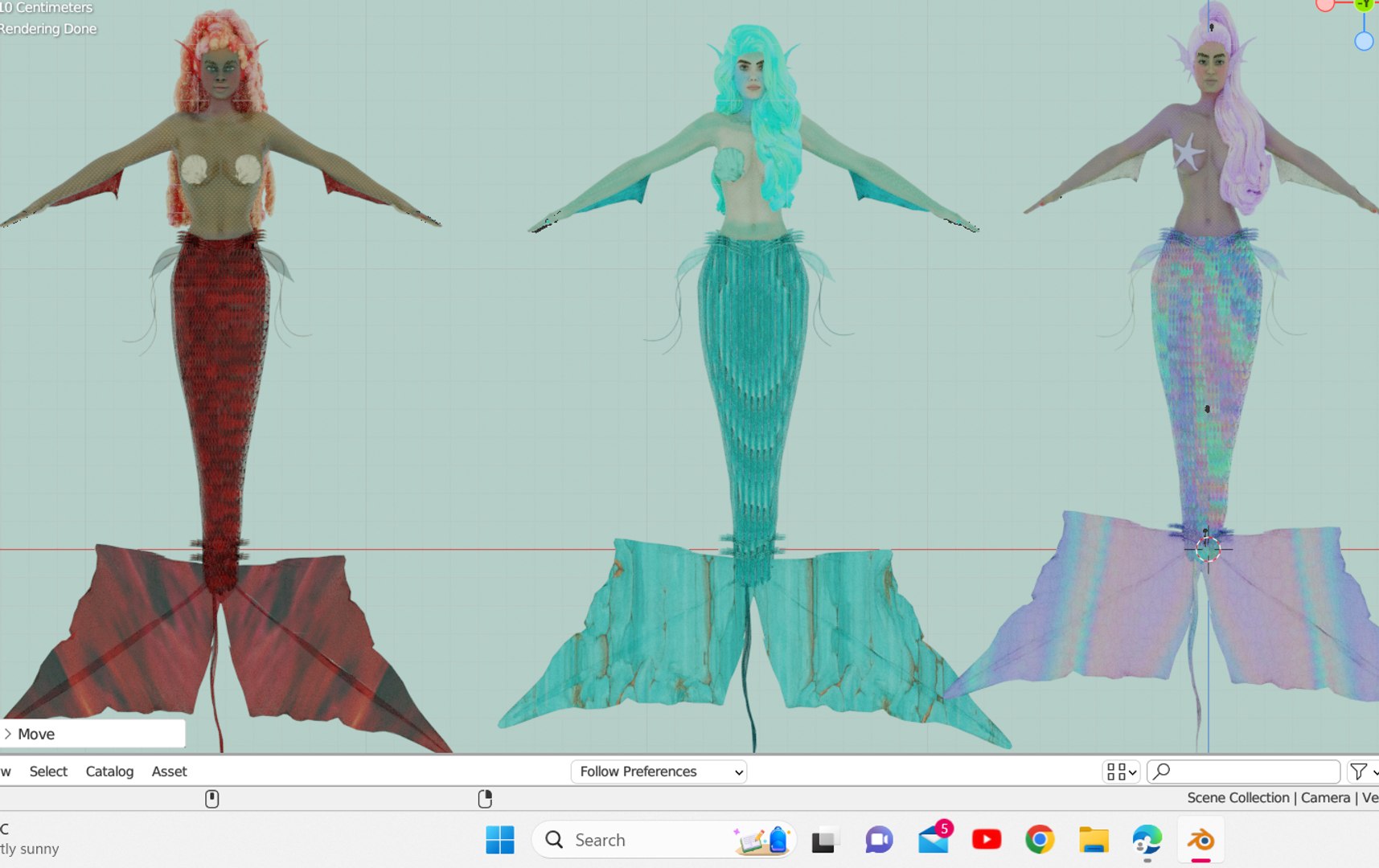
Task: Open the Select menu
Action: coord(48,772)
